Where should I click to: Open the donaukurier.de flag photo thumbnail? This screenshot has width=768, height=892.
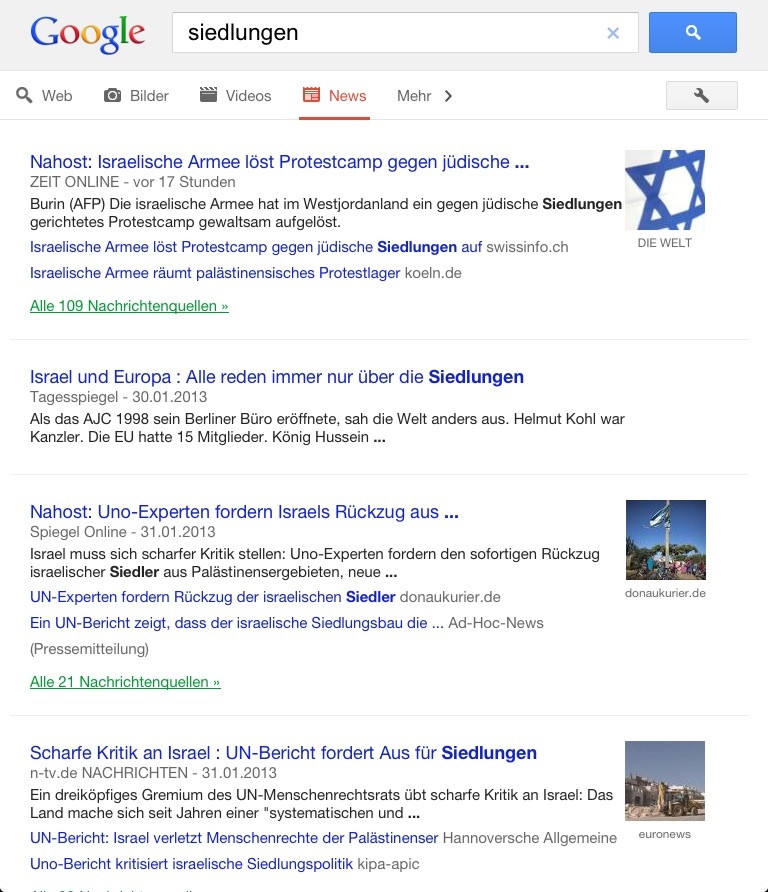pos(665,540)
